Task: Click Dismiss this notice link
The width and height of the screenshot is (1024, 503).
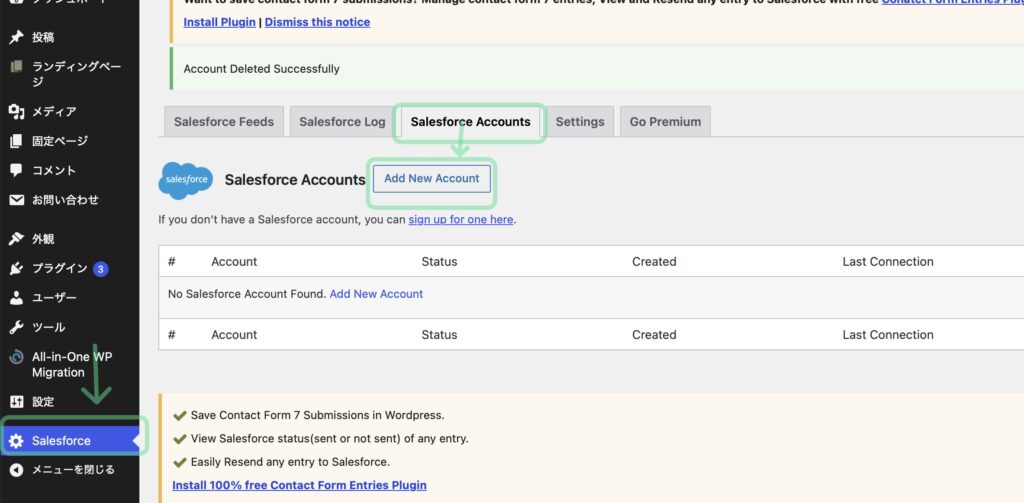Action: (317, 22)
